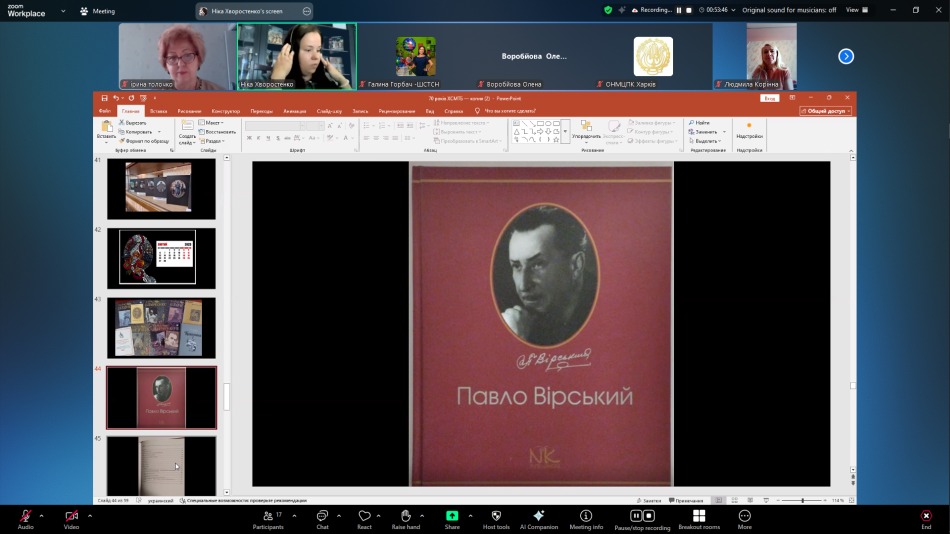Expand the Audio options caret
This screenshot has height=534, width=950.
pyautogui.click(x=44, y=516)
